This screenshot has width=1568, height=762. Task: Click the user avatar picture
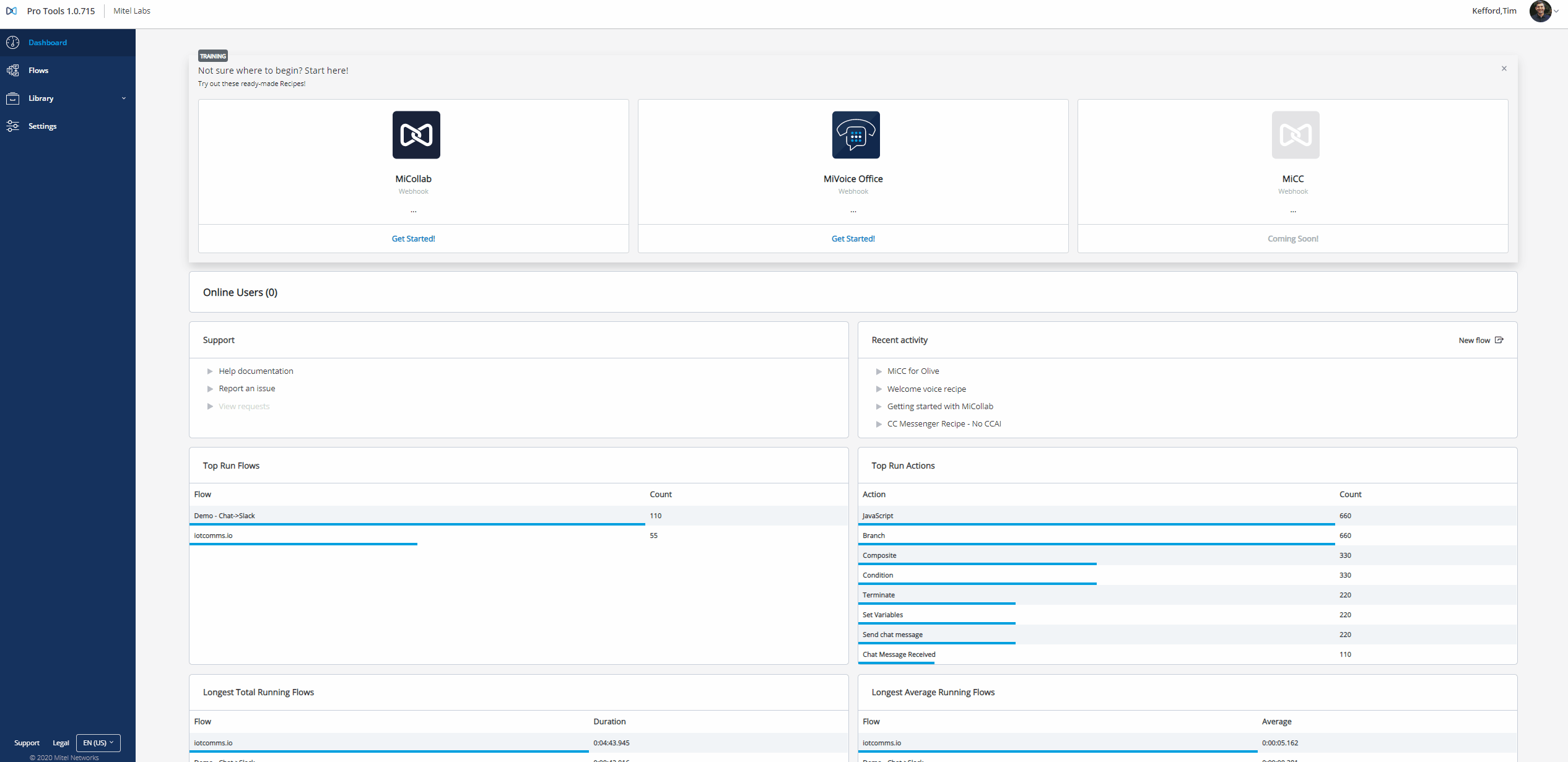1540,11
